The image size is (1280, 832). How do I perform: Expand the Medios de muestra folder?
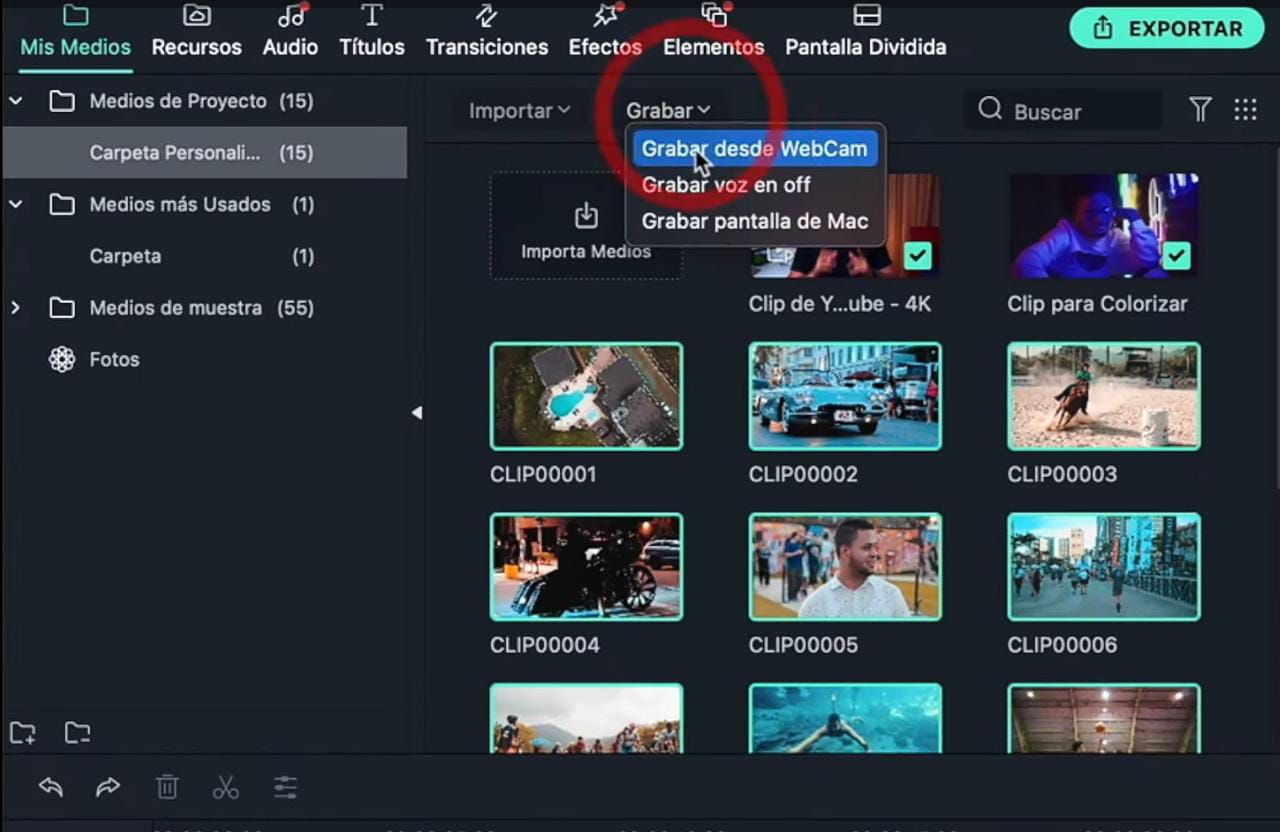[x=16, y=308]
